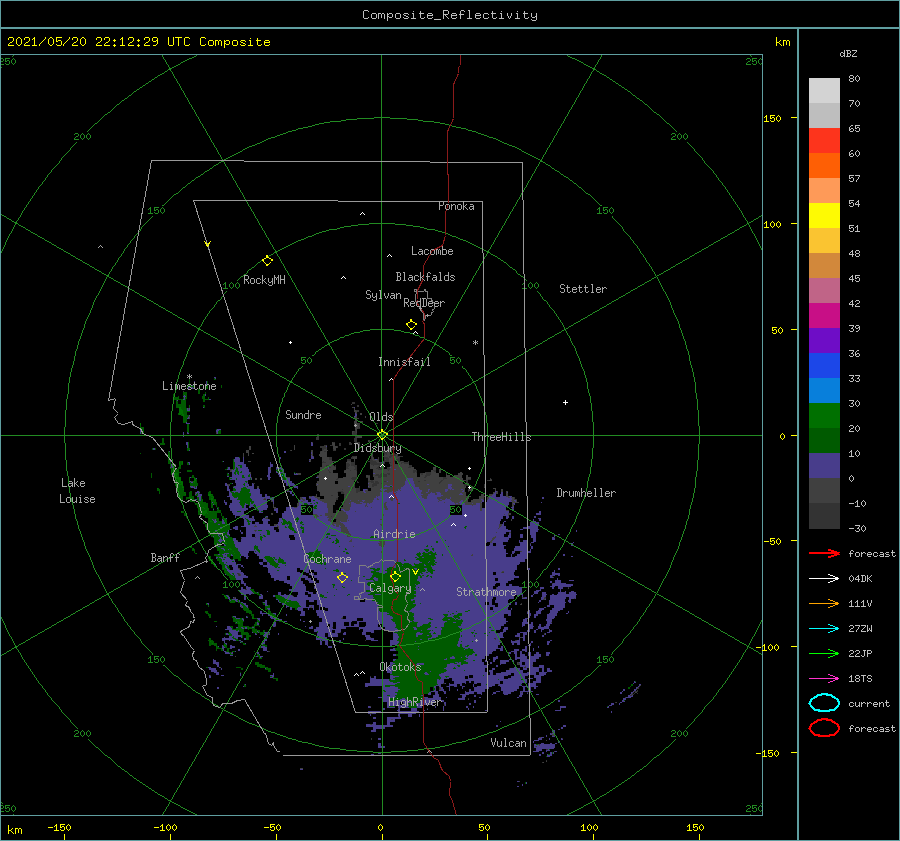Viewport: 900px width, 841px height.
Task: Click the white 04DK arrow icon
Action: tap(824, 578)
